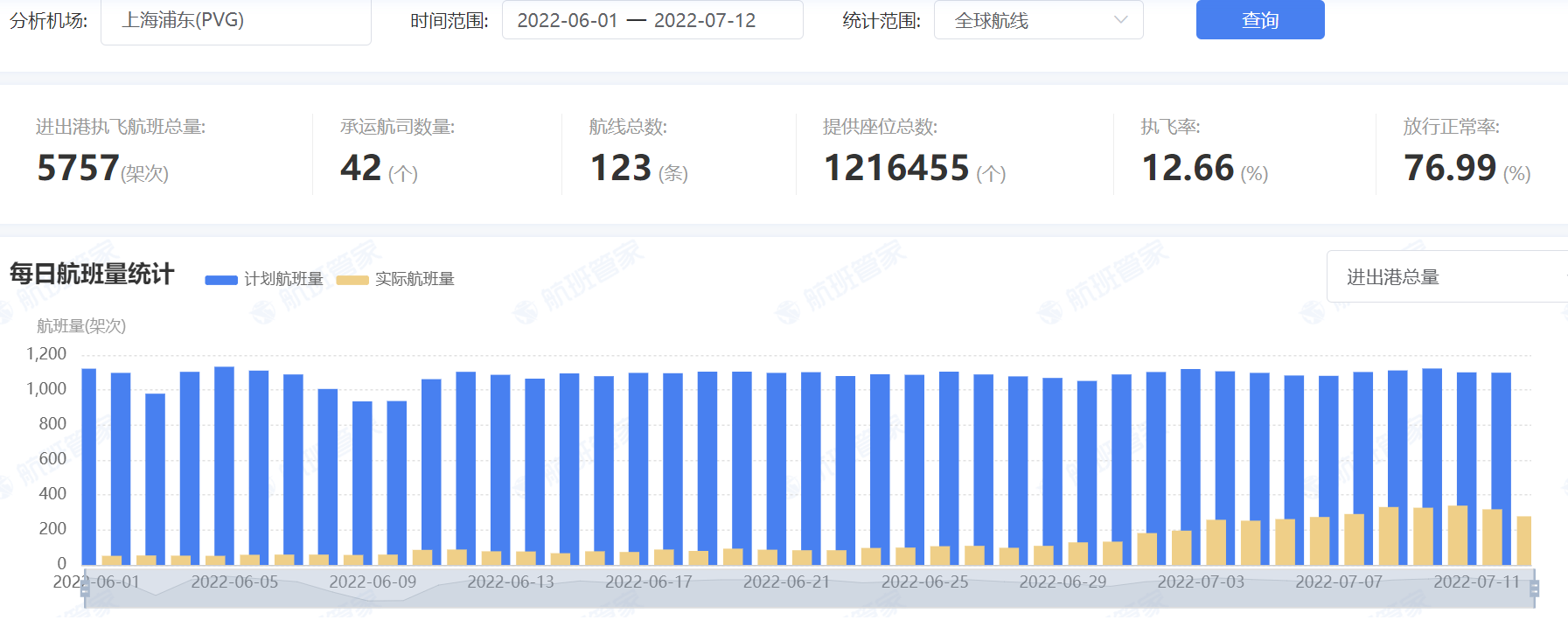Click the 123 total routes value

coord(621,168)
